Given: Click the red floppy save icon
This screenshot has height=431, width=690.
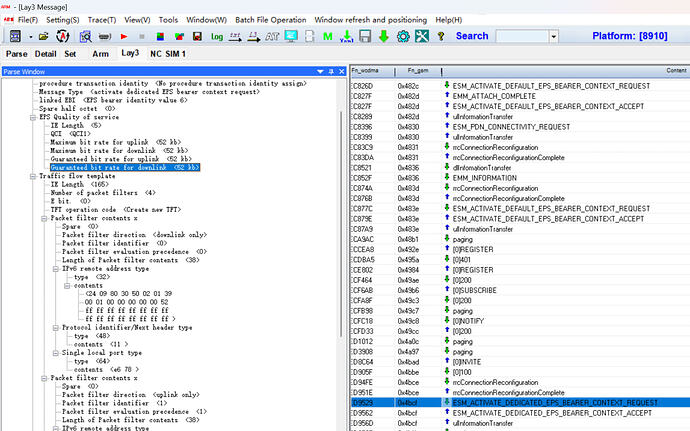Looking at the screenshot, I should pyautogui.click(x=197, y=37).
